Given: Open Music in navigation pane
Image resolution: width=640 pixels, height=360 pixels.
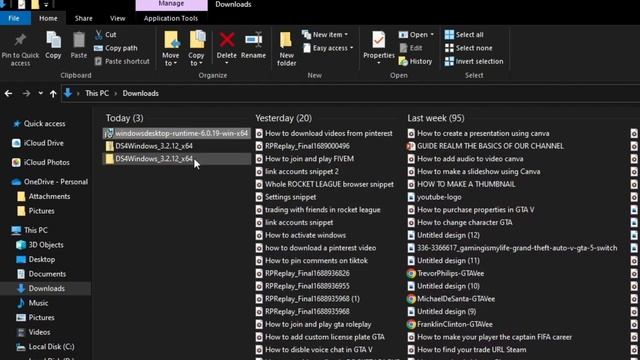Looking at the screenshot, I should [x=38, y=303].
